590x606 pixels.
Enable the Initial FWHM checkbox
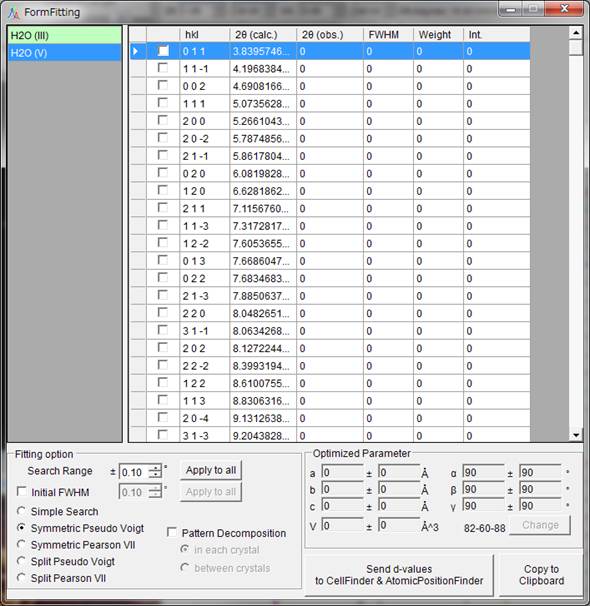(x=22, y=492)
